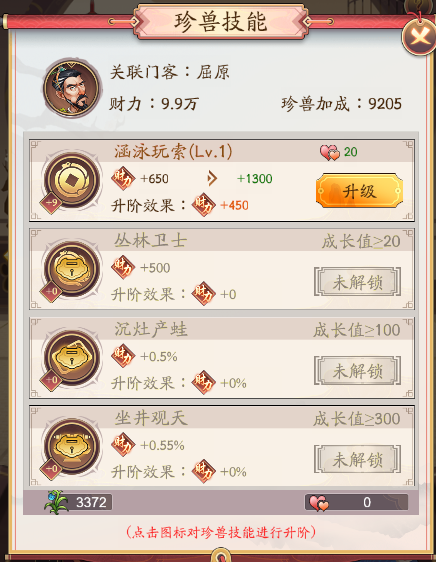Click the locked 坐井观天 skill icon
The image size is (436, 562).
tap(72, 447)
